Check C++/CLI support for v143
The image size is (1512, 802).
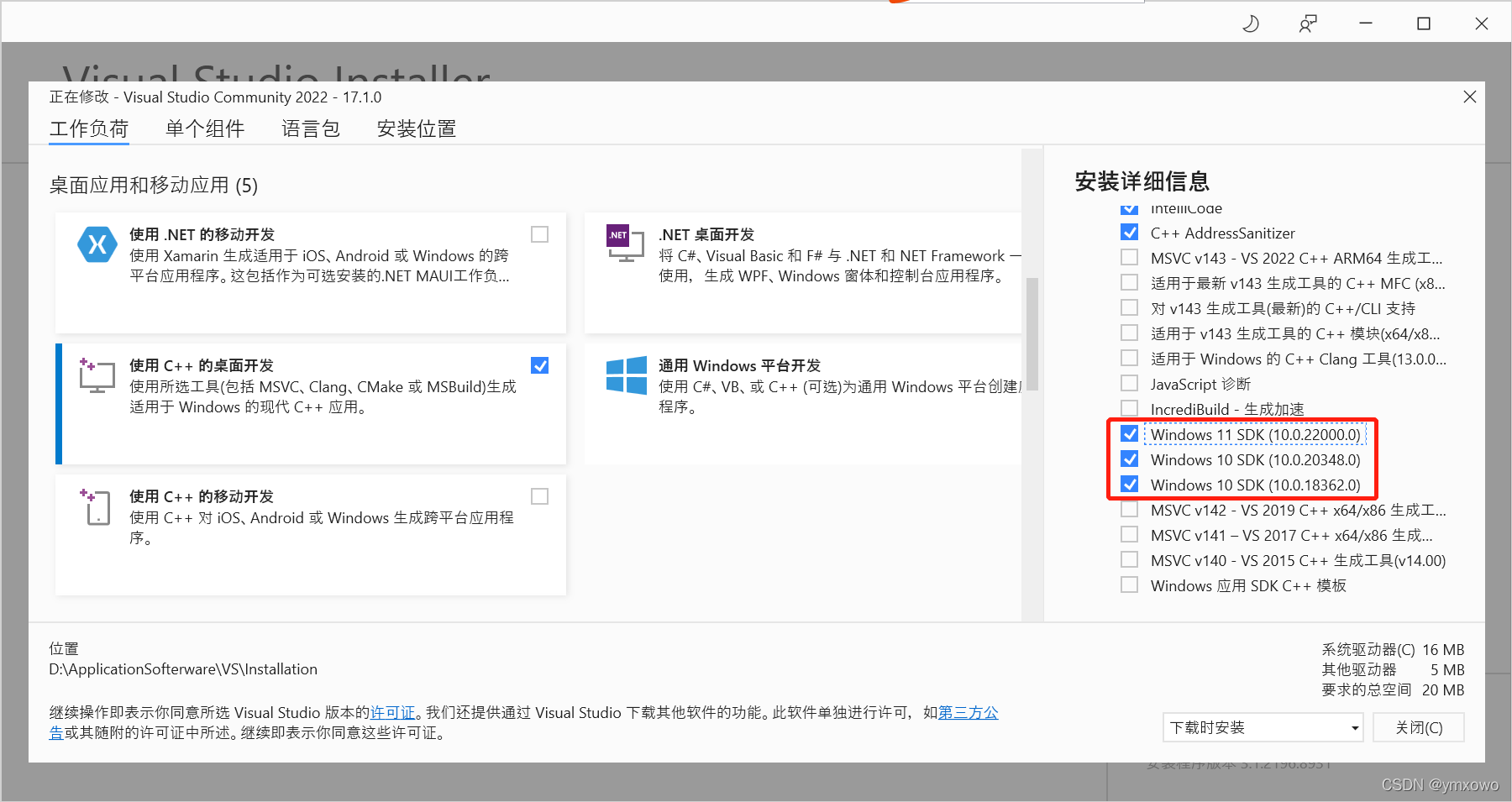point(1130,307)
